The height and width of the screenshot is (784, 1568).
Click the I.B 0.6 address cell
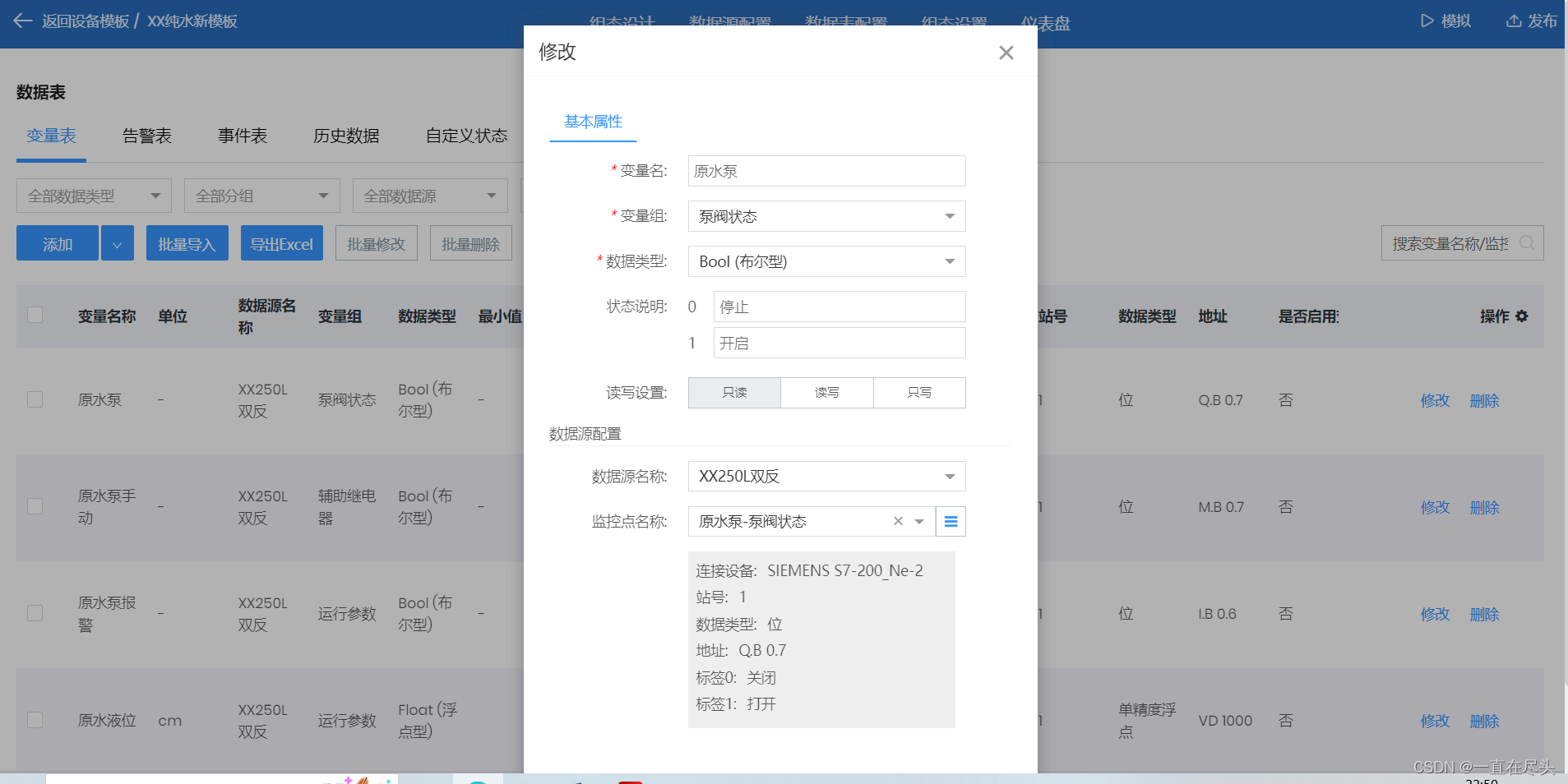click(x=1217, y=615)
